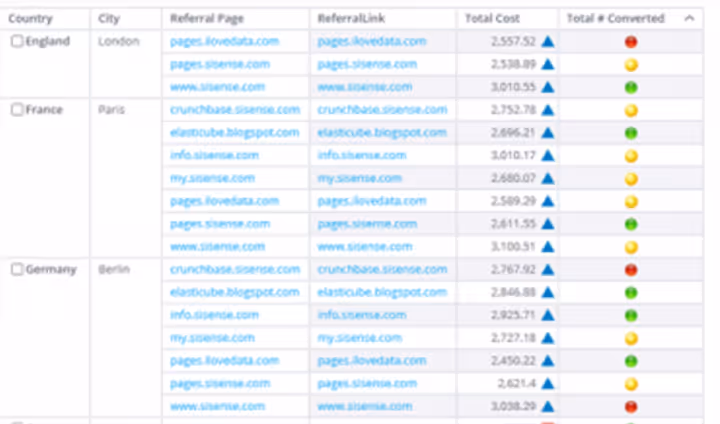This screenshot has width=720, height=424.
Task: Click the trend arrow in England pages.sisense.com row
Action: (547, 64)
